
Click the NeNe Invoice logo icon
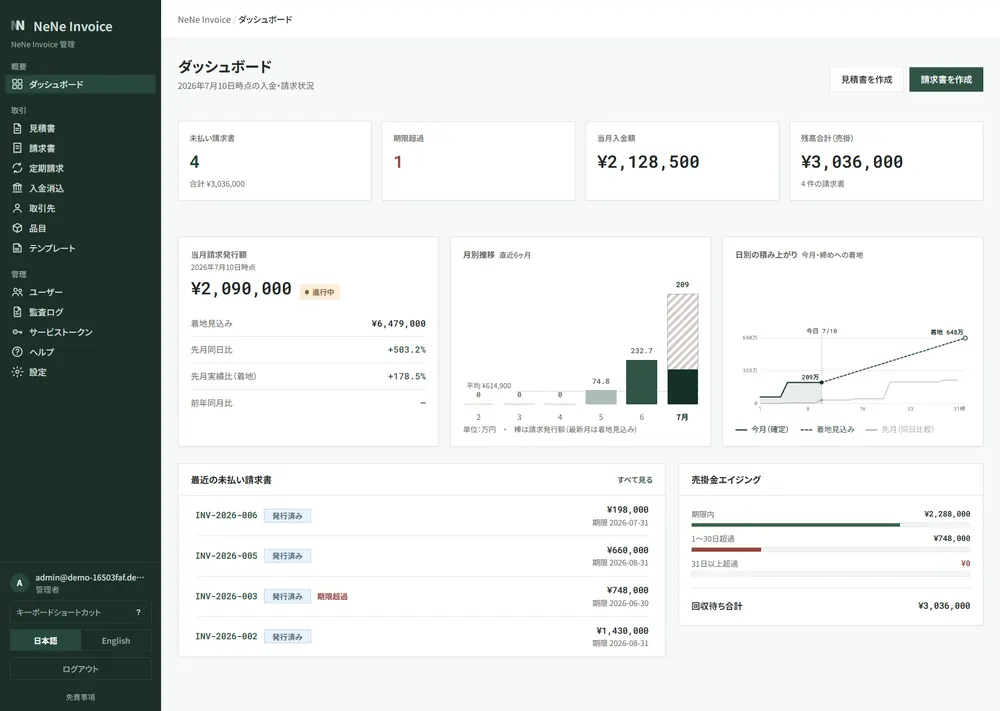coord(18,26)
